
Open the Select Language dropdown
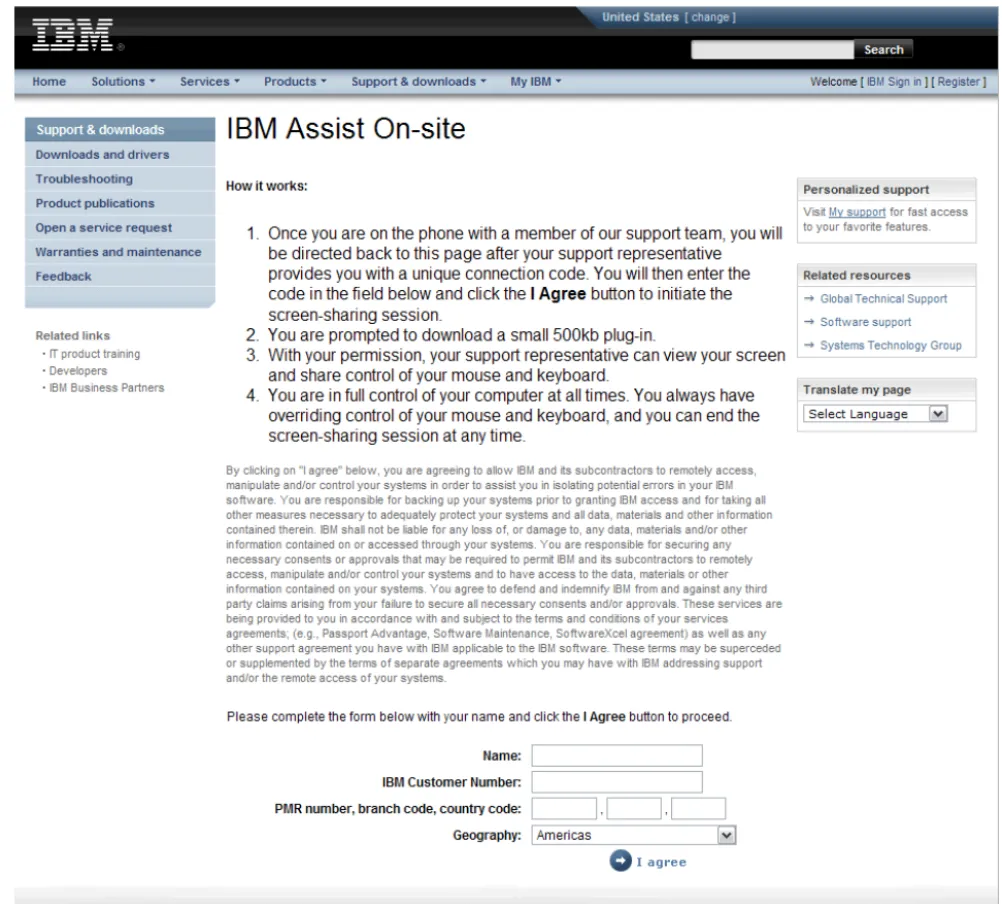coord(875,414)
